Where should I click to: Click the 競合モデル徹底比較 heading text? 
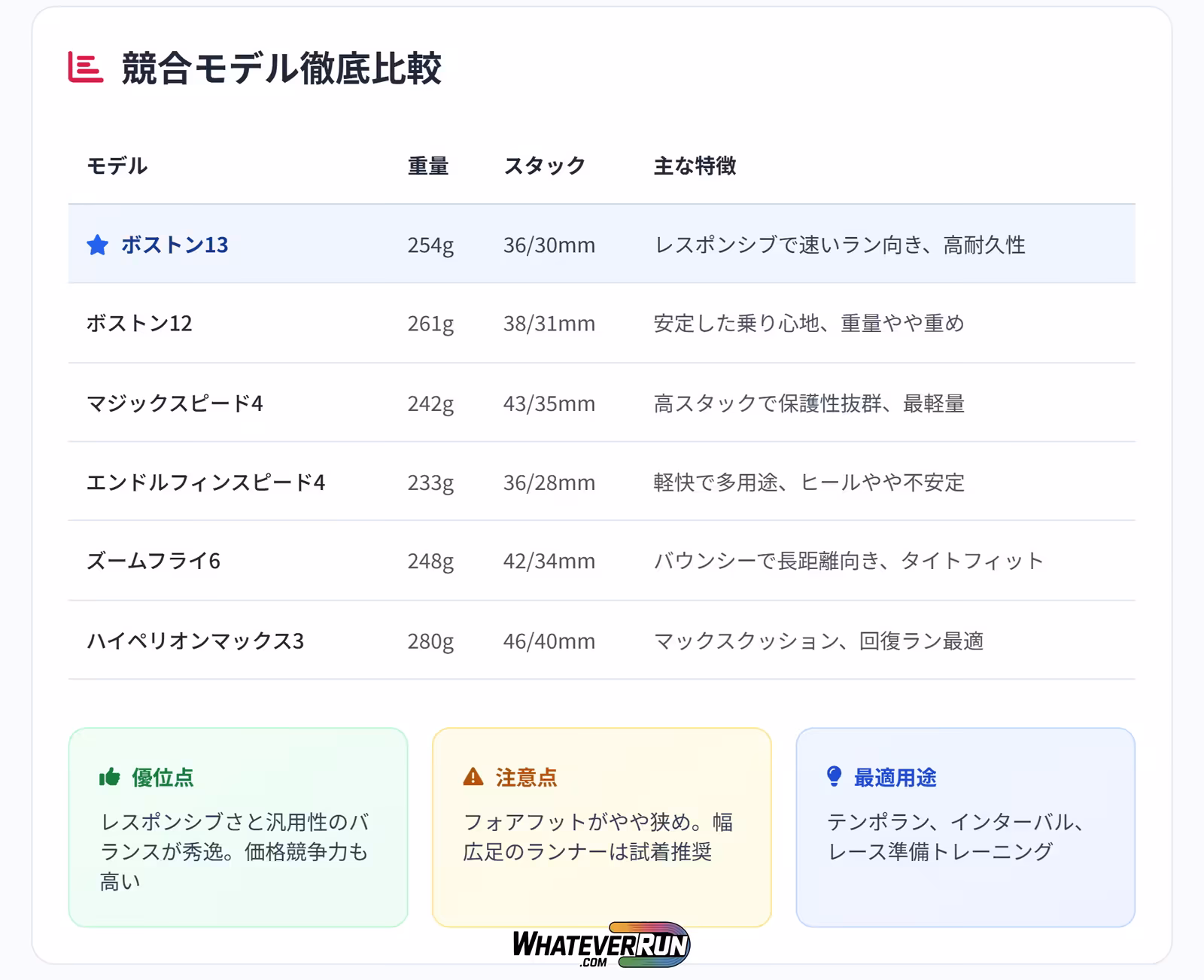(x=281, y=68)
